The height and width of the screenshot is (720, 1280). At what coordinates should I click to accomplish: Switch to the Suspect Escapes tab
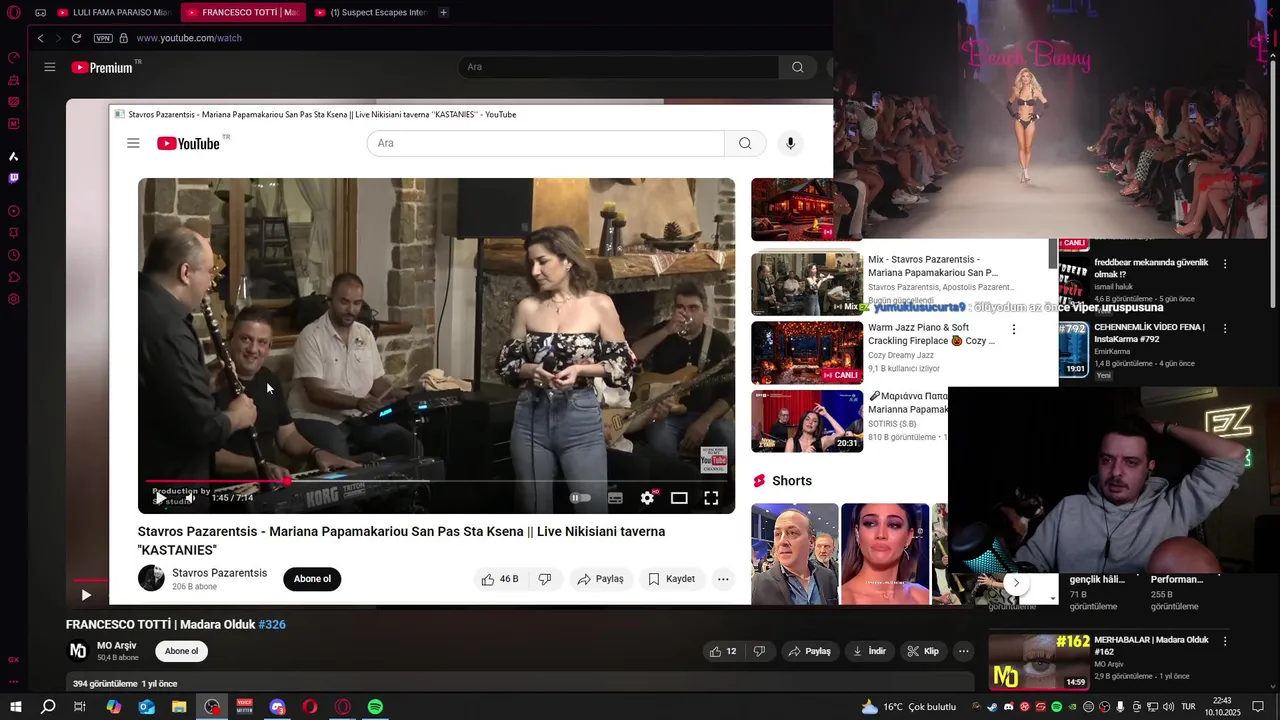pos(371,13)
